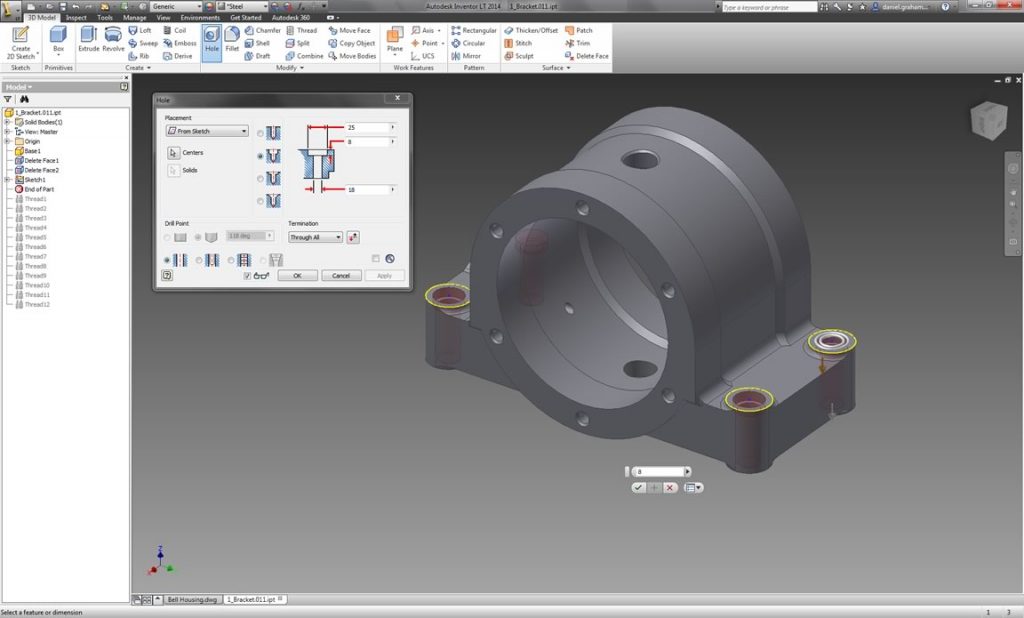Open the From Sketch placement dropdown
Screen dimensions: 1024x618
click(207, 131)
